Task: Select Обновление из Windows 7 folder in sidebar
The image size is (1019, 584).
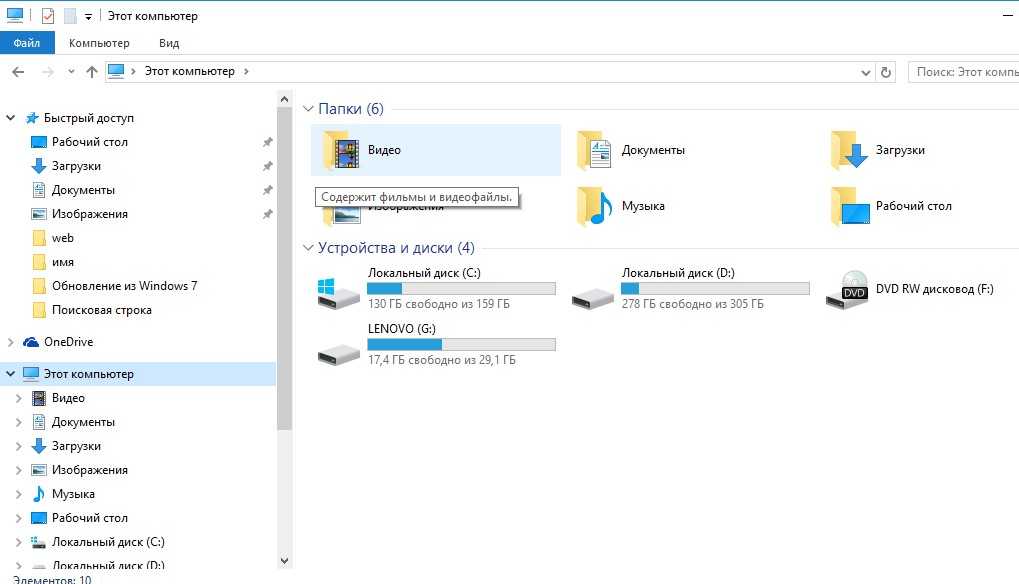Action: click(x=124, y=286)
